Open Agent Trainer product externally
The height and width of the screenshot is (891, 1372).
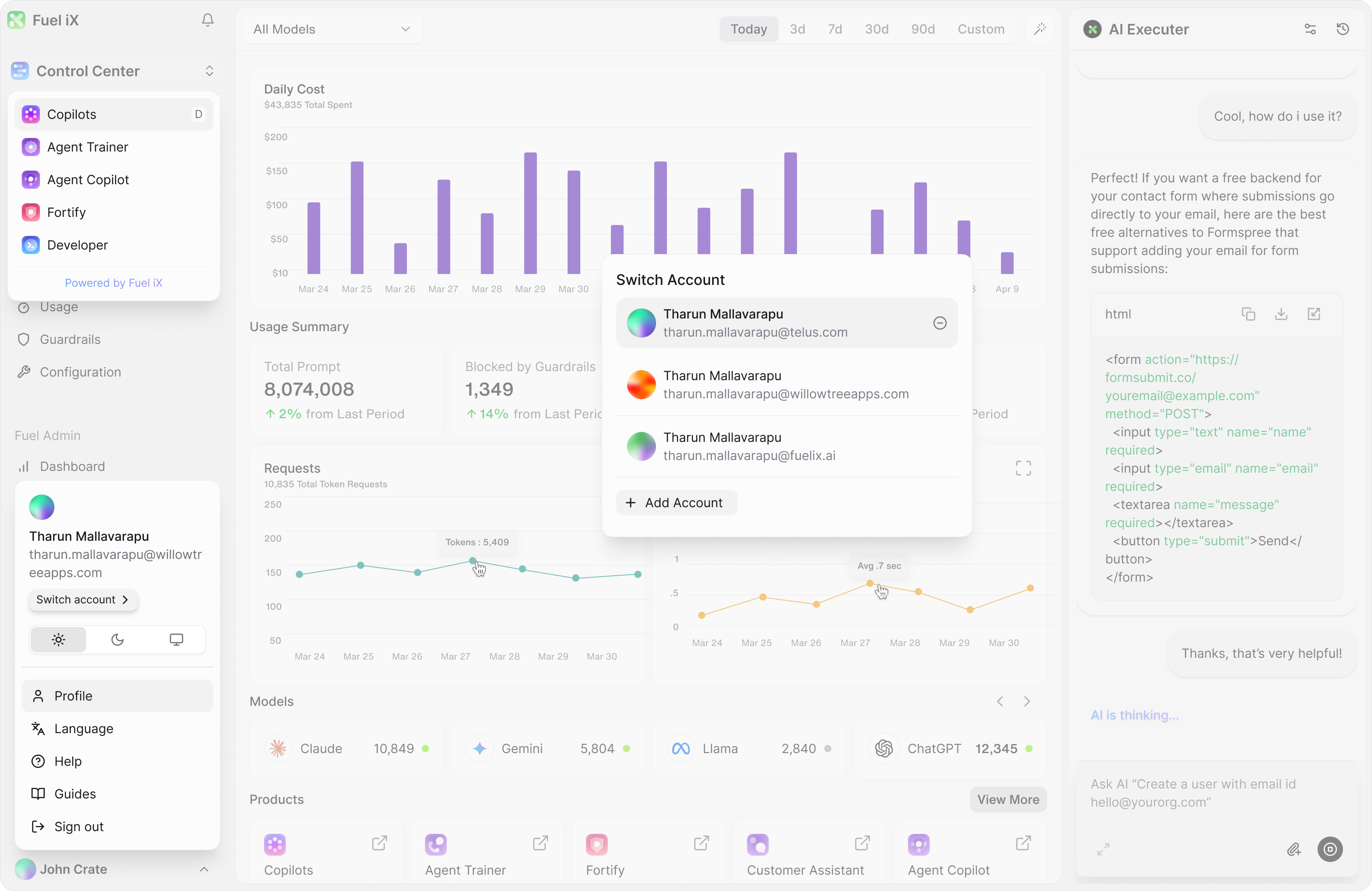540,843
